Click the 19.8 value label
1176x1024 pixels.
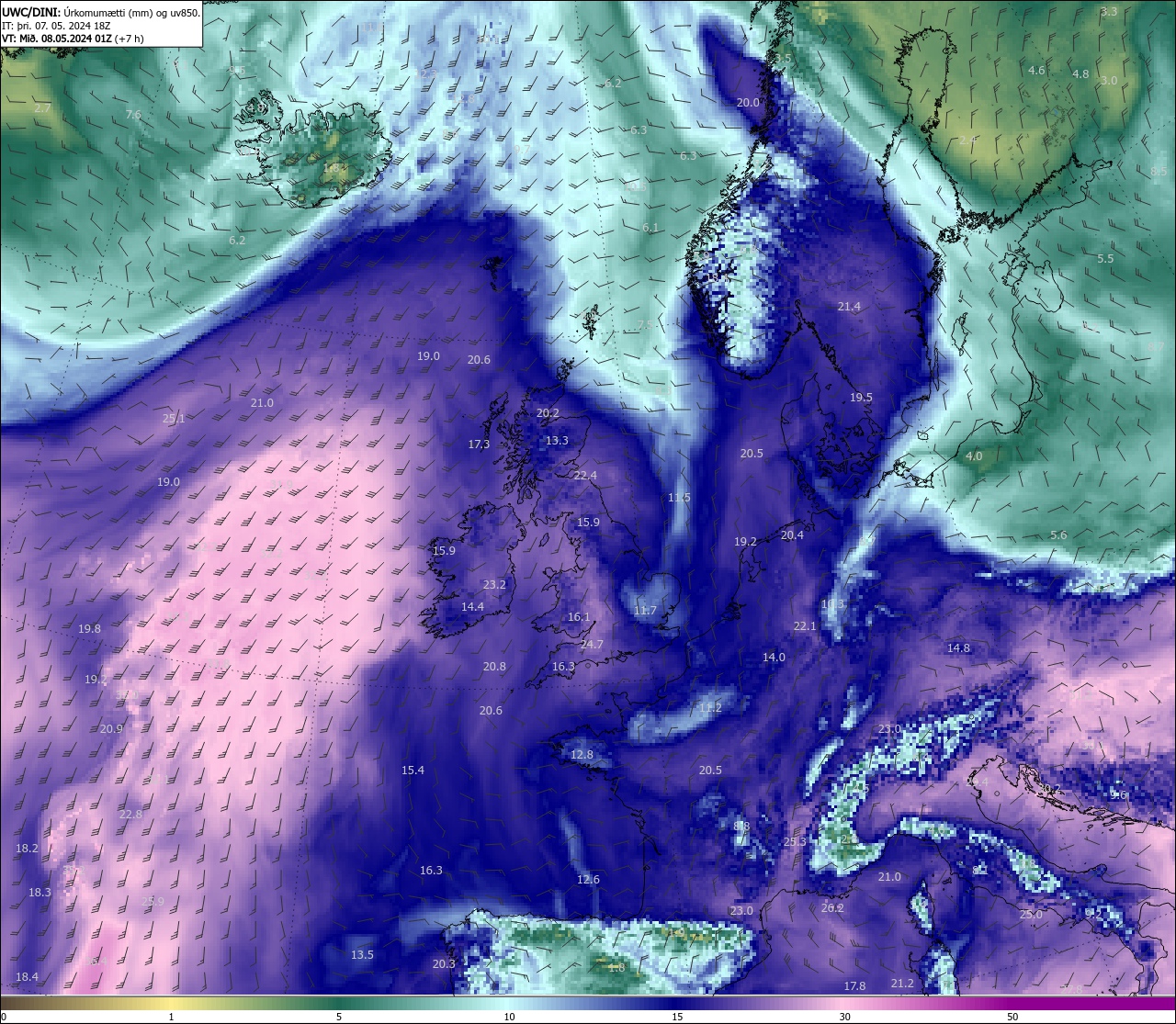pos(89,628)
